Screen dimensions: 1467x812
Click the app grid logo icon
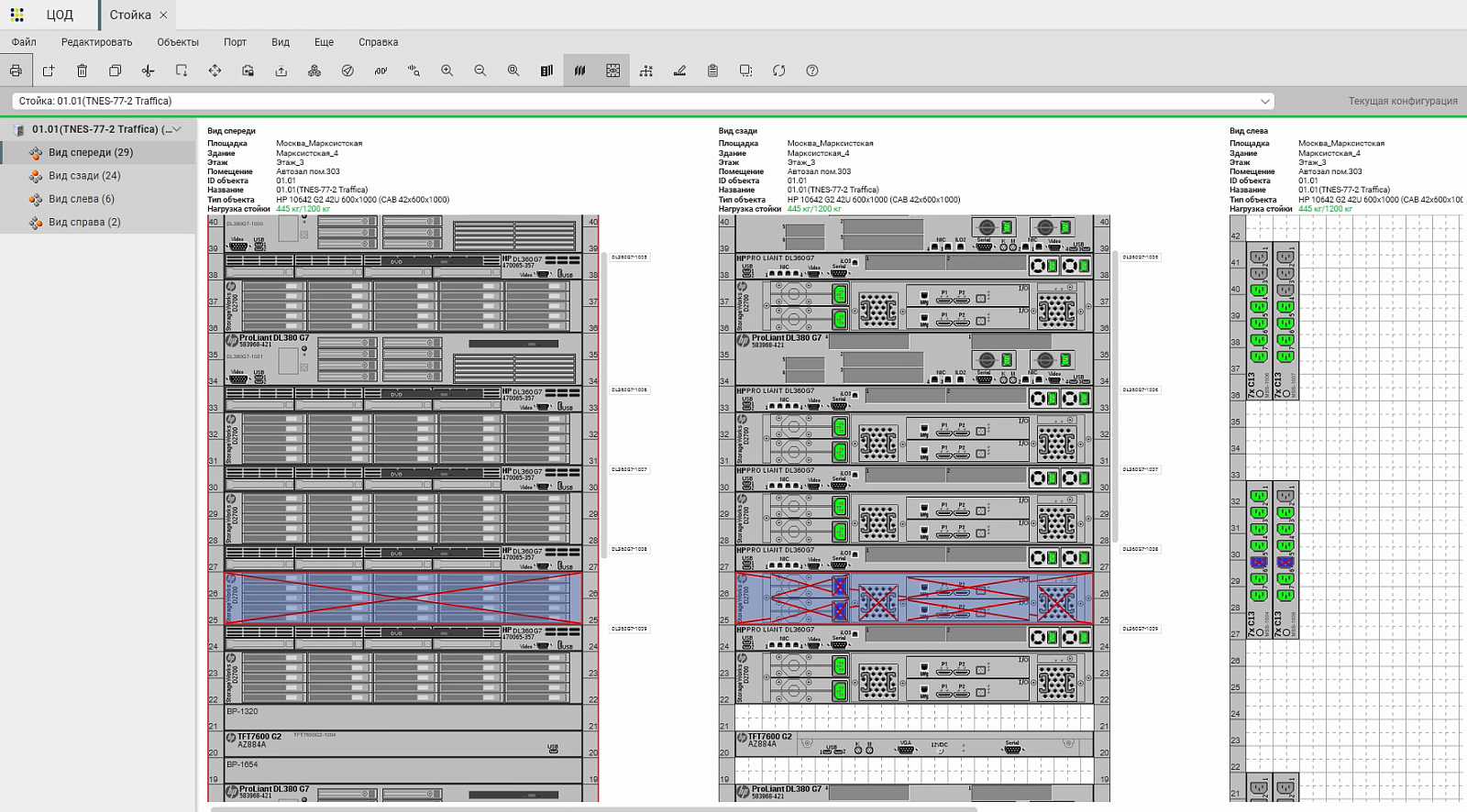[17, 15]
